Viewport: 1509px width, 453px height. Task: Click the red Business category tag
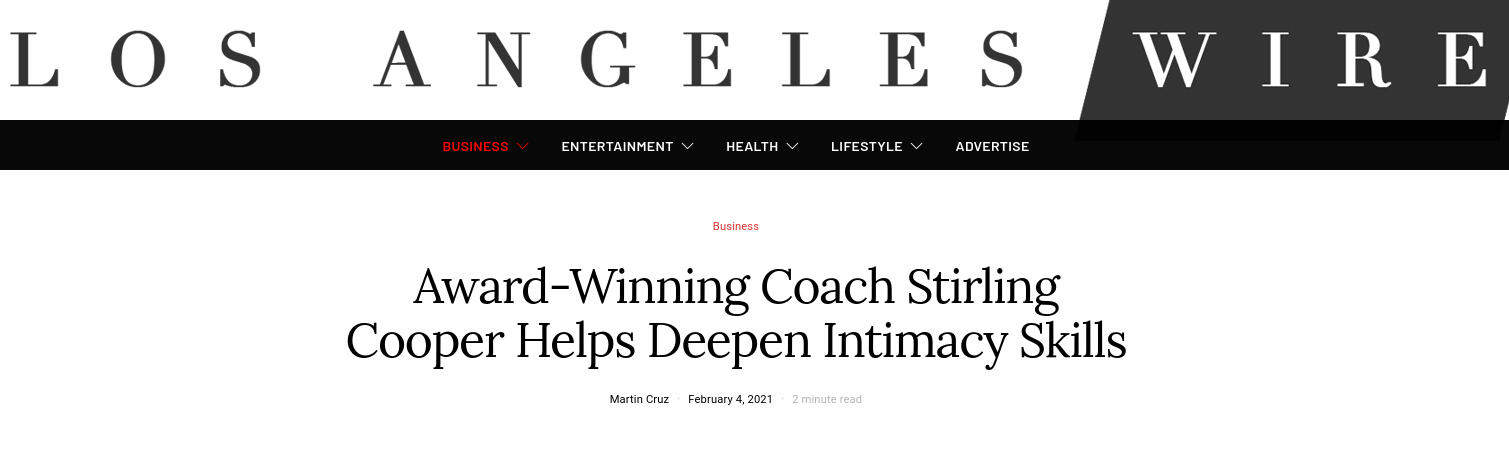[x=735, y=227]
